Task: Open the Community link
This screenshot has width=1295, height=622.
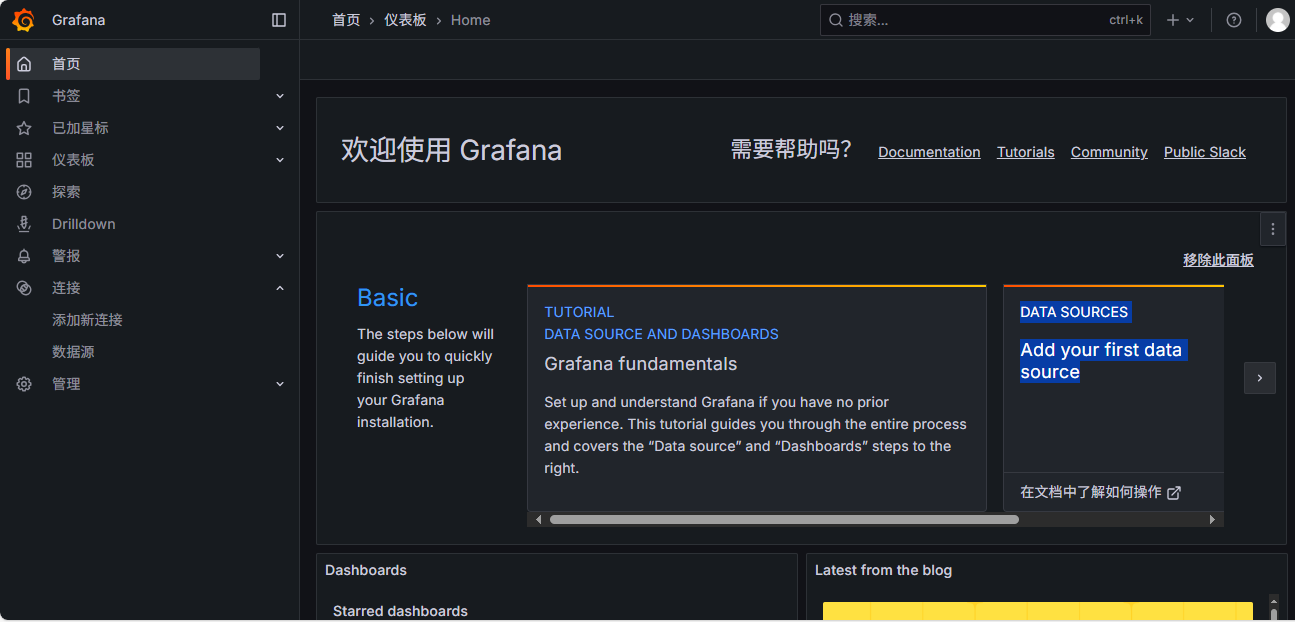Action: coord(1109,152)
